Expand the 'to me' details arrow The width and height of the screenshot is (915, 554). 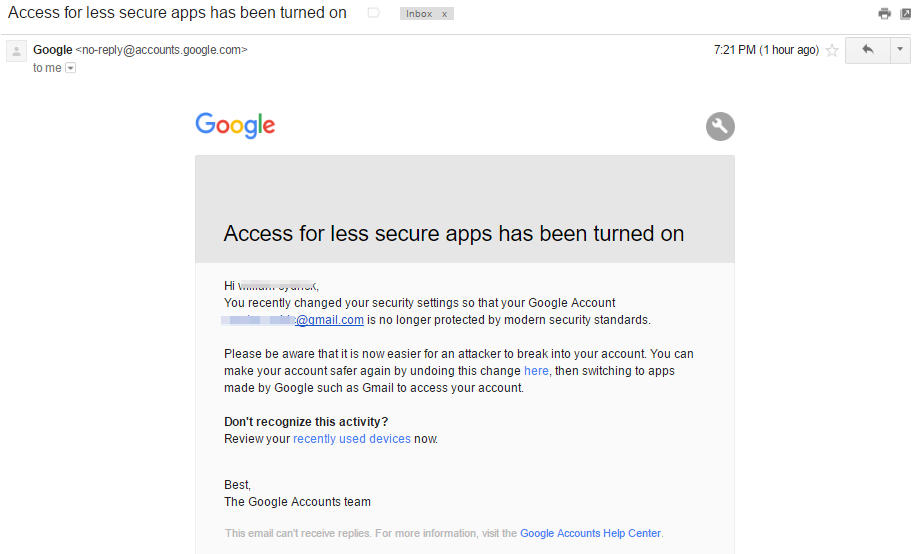[70, 68]
